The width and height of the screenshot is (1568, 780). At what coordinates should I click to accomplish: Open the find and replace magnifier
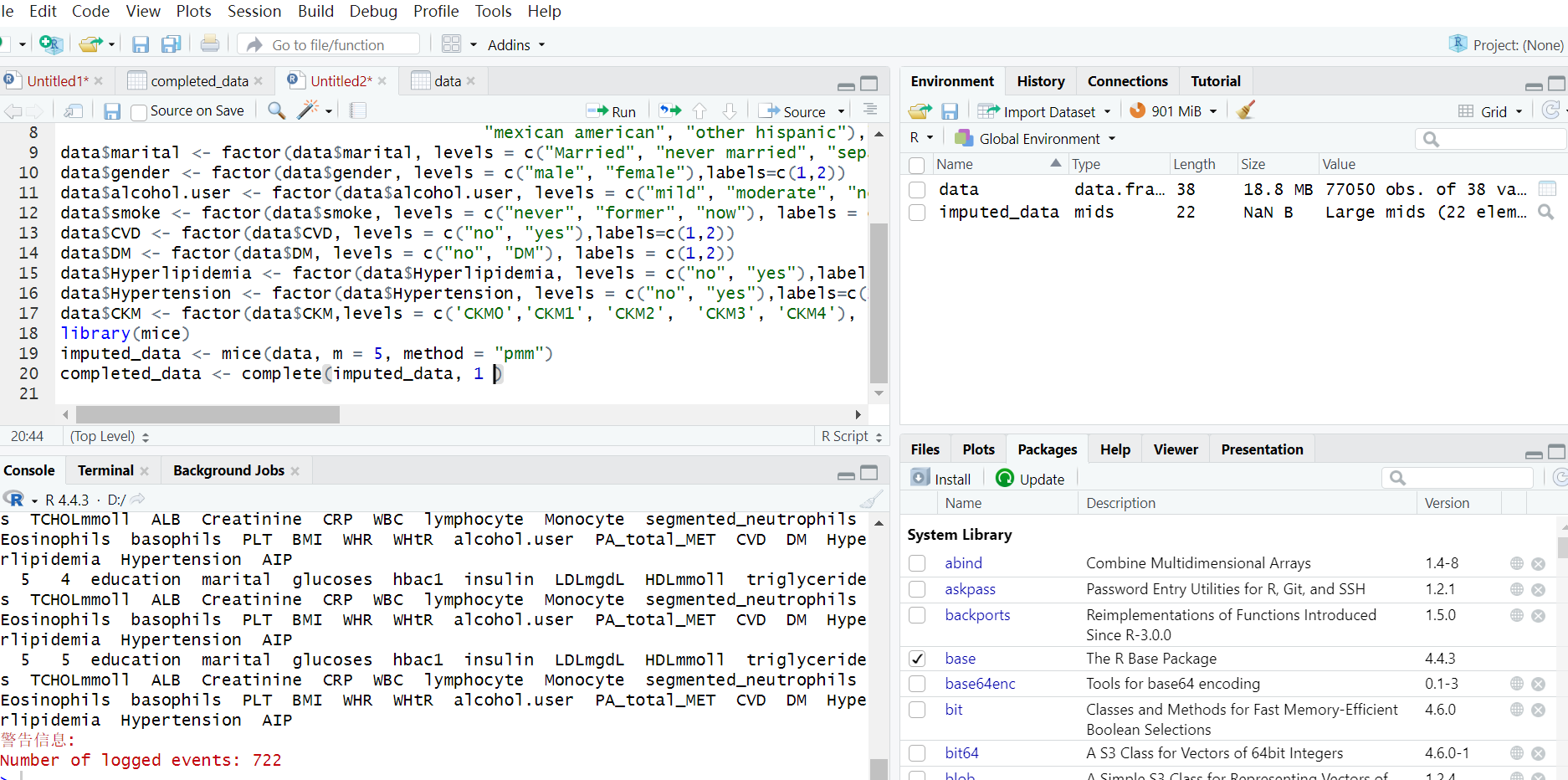pos(276,110)
